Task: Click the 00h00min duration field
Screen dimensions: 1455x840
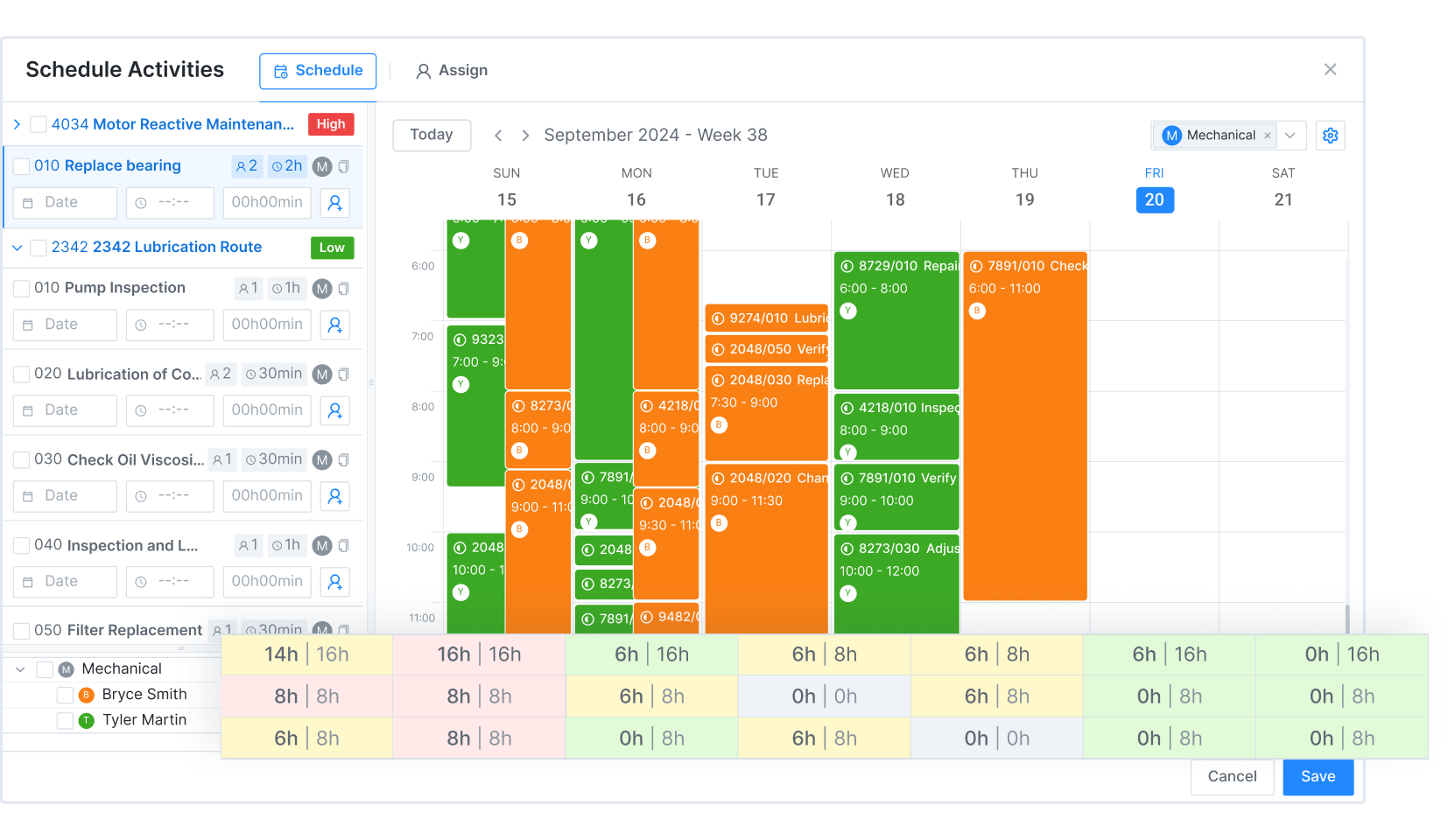Action: [x=266, y=202]
